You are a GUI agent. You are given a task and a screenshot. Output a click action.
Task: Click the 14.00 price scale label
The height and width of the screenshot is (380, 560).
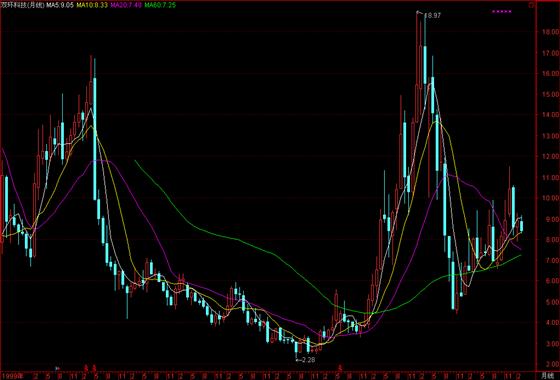(x=549, y=115)
